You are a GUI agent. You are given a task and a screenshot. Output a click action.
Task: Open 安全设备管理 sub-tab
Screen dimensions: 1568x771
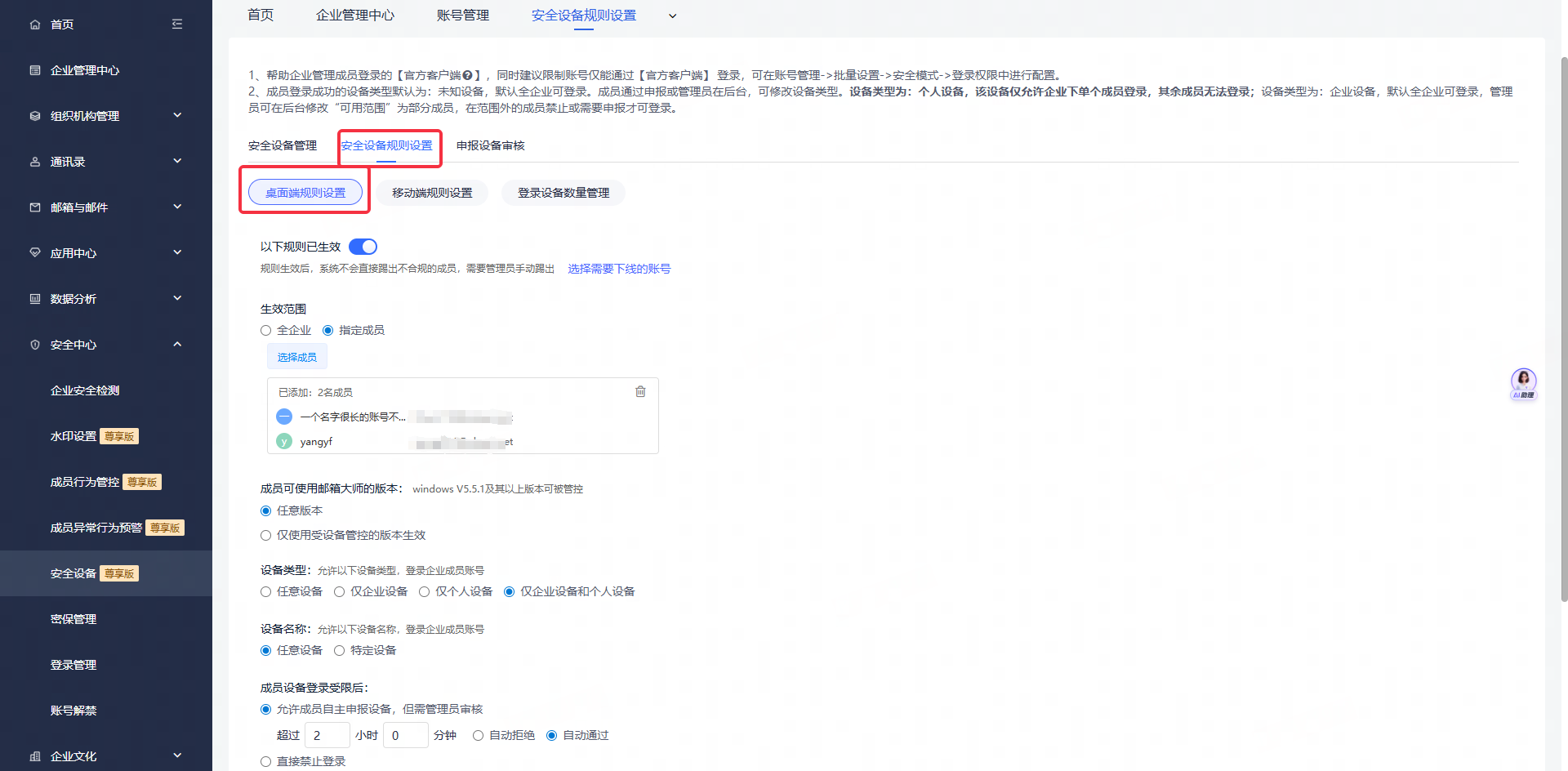point(283,145)
